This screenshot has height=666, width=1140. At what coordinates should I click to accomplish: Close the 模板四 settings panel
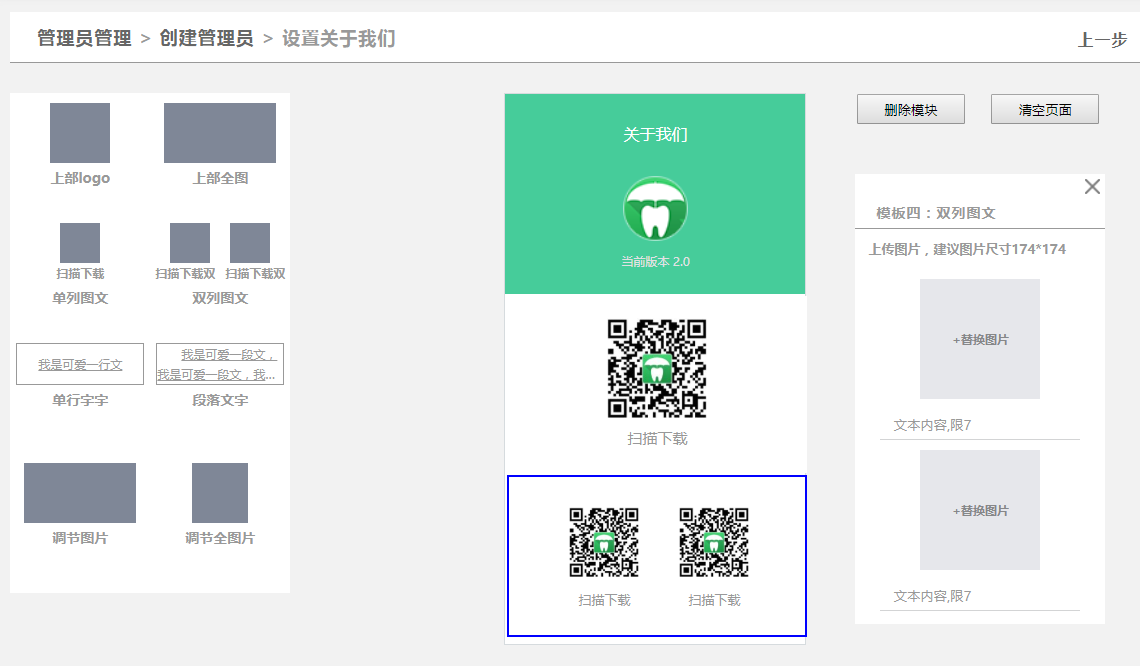[x=1092, y=187]
